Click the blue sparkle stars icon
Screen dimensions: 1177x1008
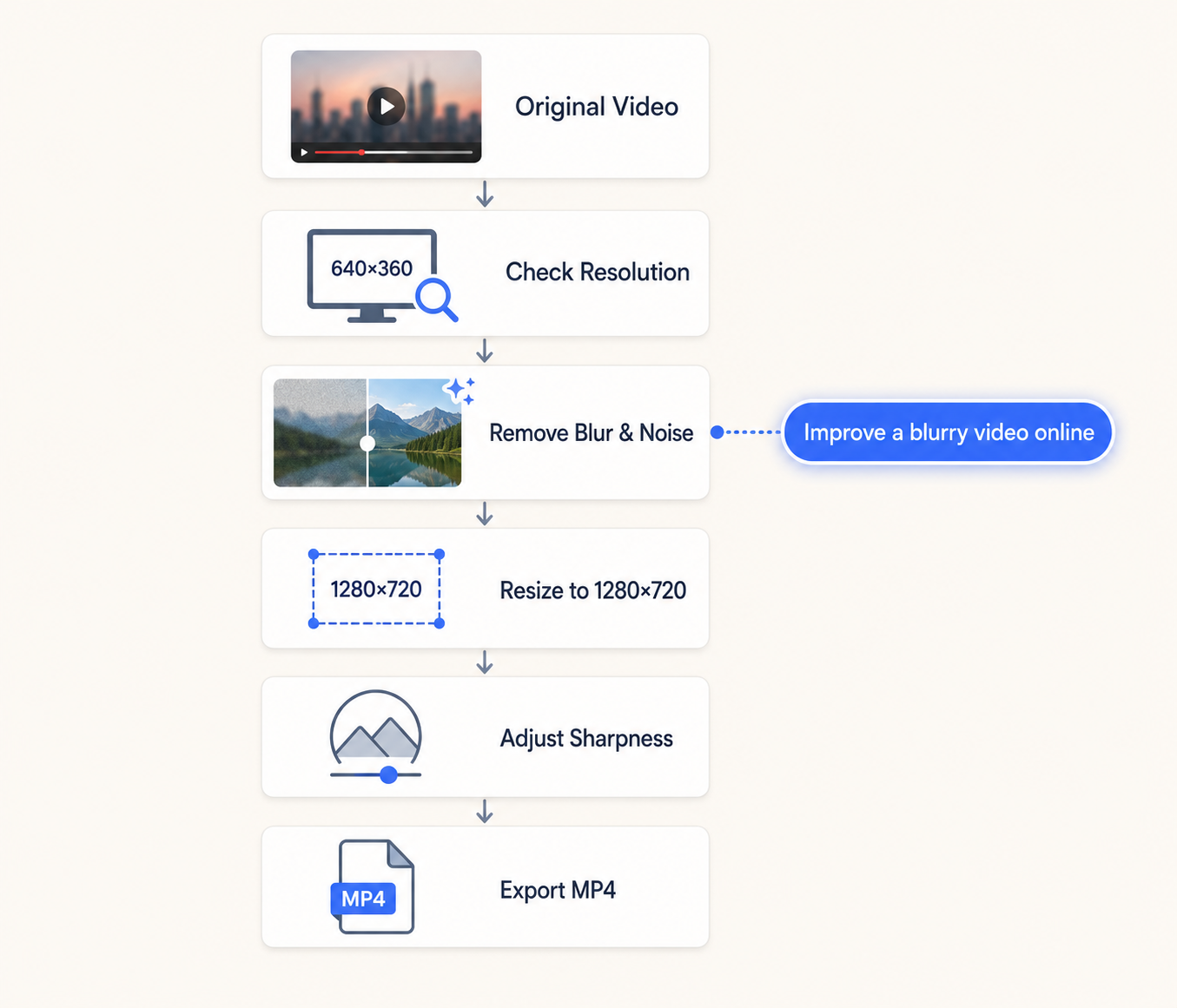tap(460, 391)
